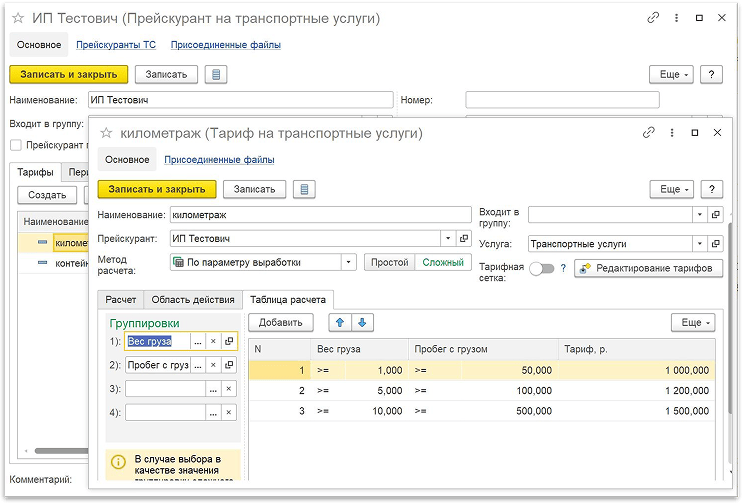Open Еще menu above the calculation table

coord(693,323)
